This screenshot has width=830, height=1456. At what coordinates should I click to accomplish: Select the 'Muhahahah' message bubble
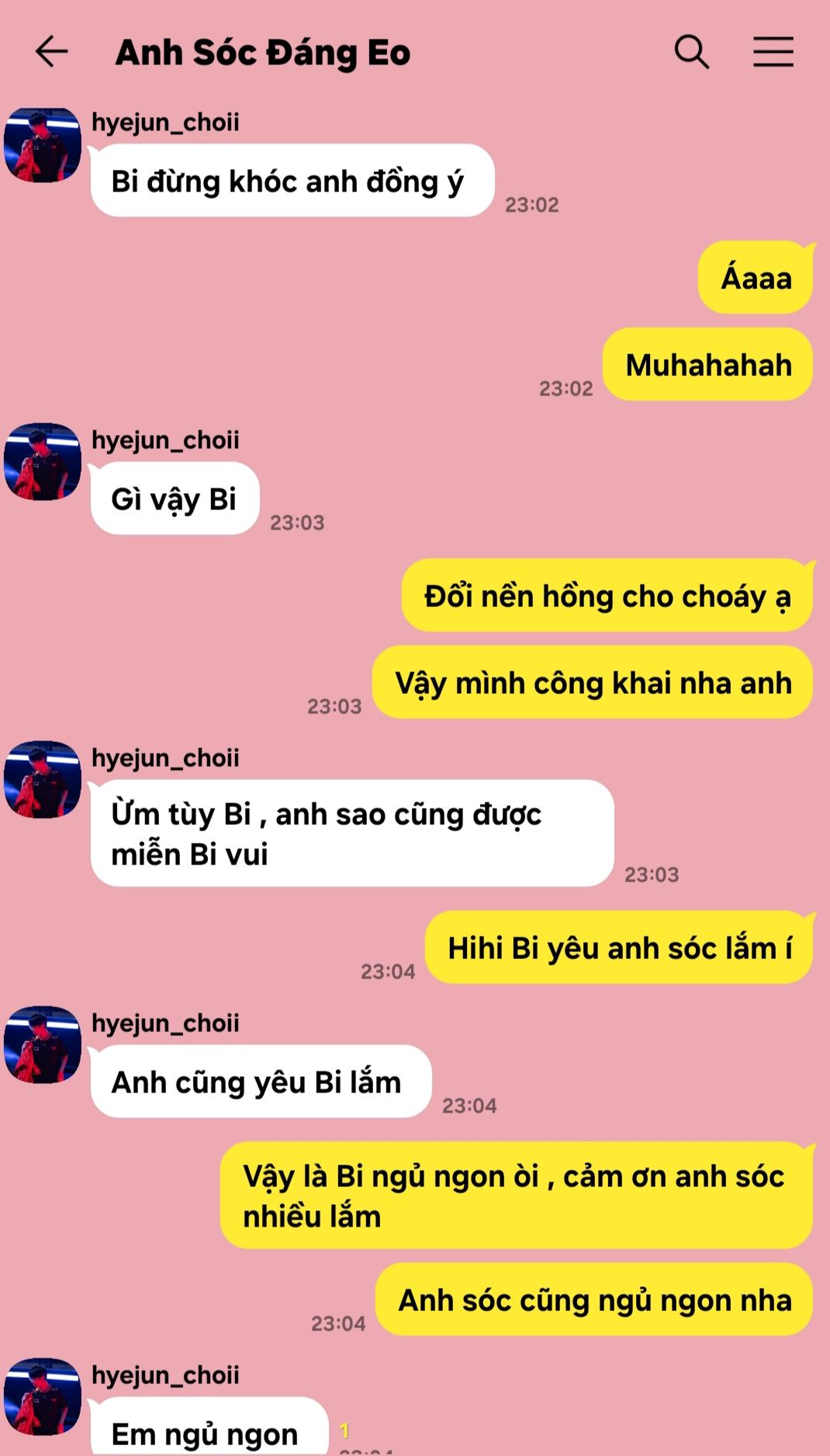pos(708,364)
